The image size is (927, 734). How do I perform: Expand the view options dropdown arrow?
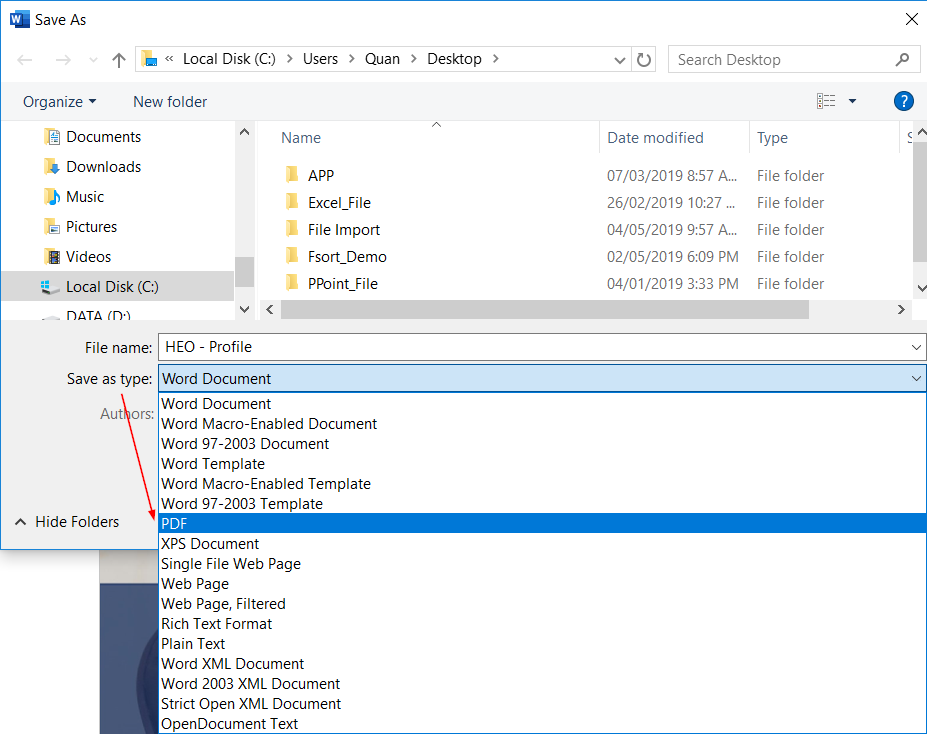(x=852, y=101)
